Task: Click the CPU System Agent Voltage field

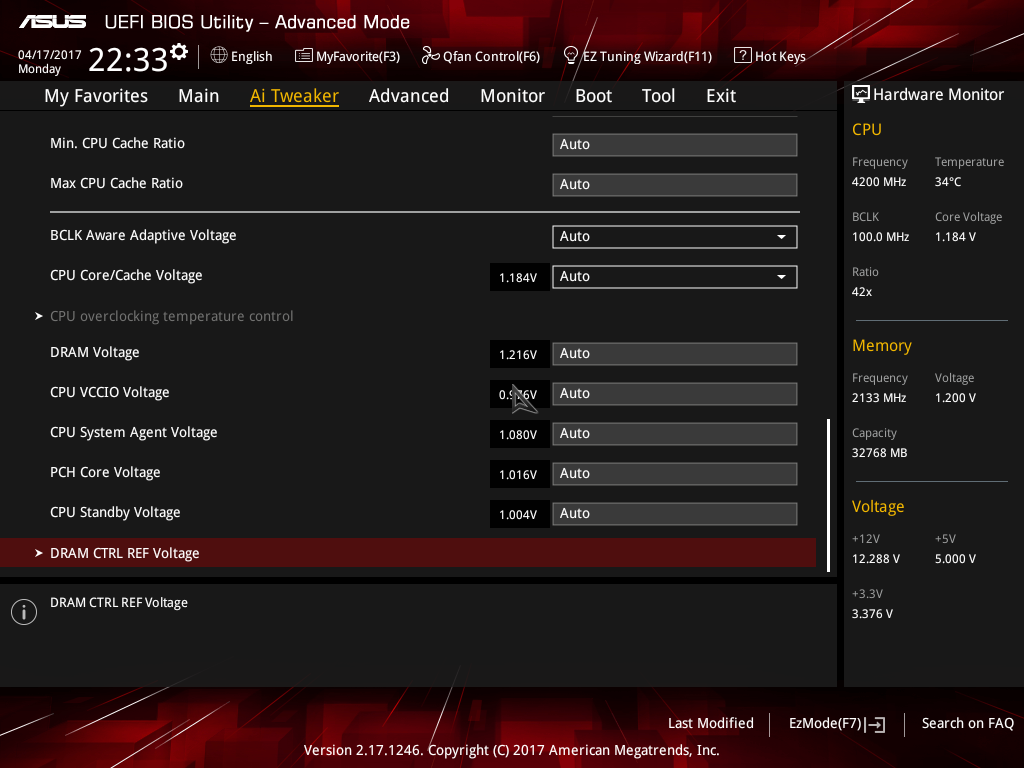Action: click(x=675, y=433)
